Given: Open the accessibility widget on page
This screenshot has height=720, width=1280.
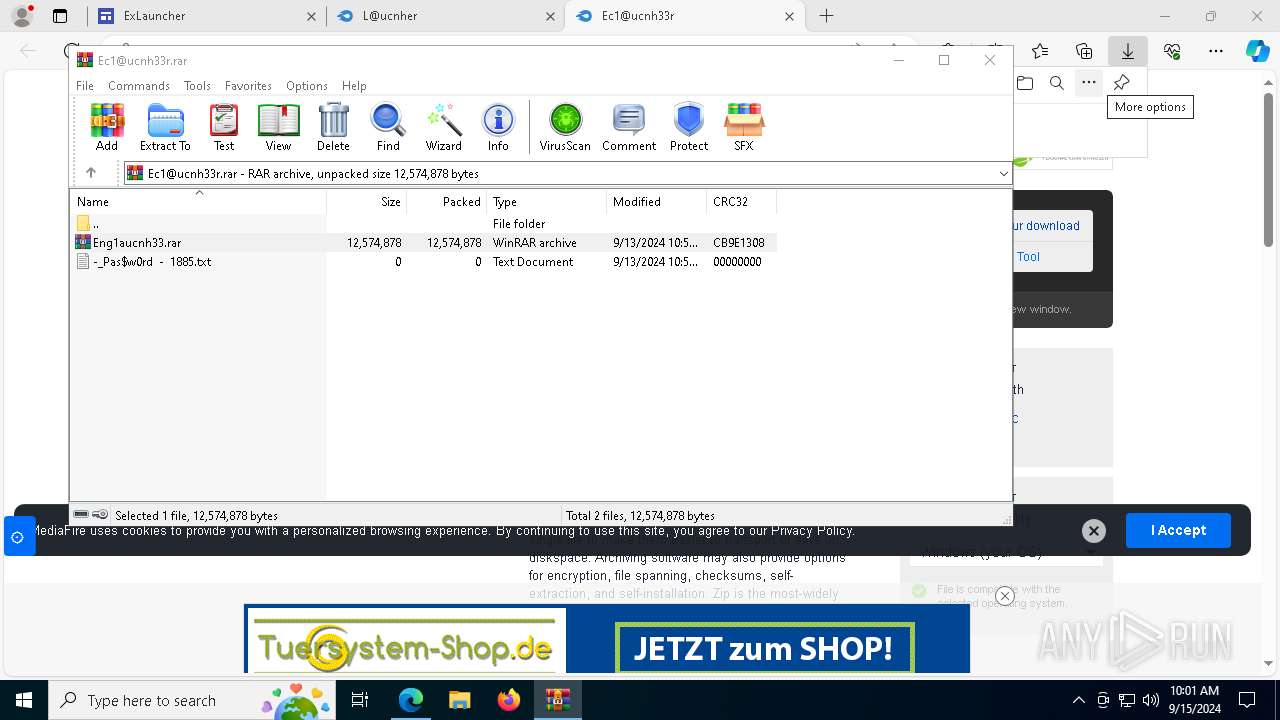Looking at the screenshot, I should [18, 537].
